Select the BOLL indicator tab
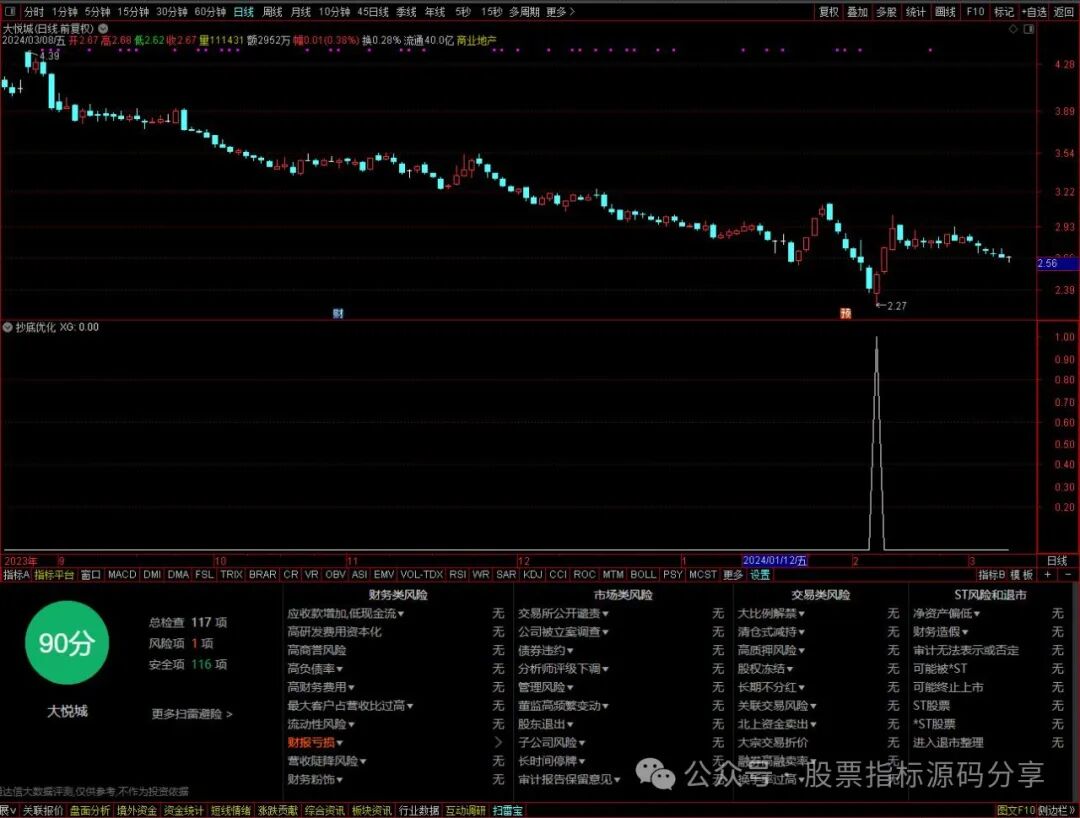 click(x=643, y=574)
